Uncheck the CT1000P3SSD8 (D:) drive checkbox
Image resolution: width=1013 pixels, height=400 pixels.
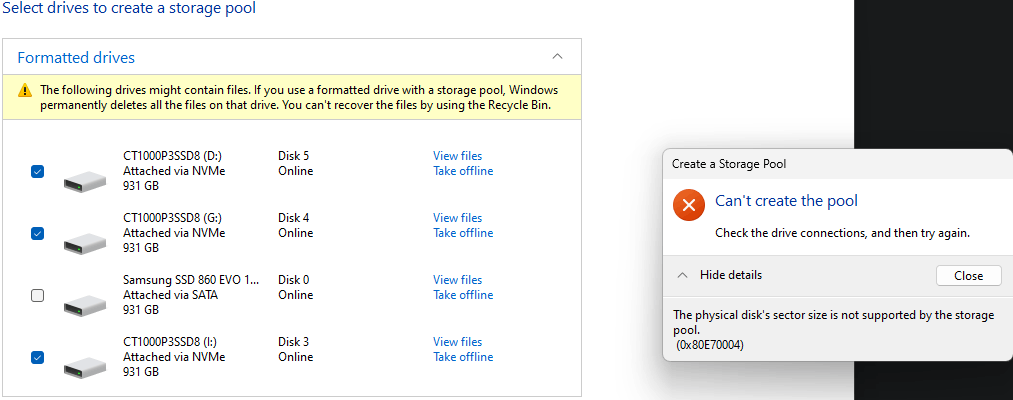click(x=37, y=172)
